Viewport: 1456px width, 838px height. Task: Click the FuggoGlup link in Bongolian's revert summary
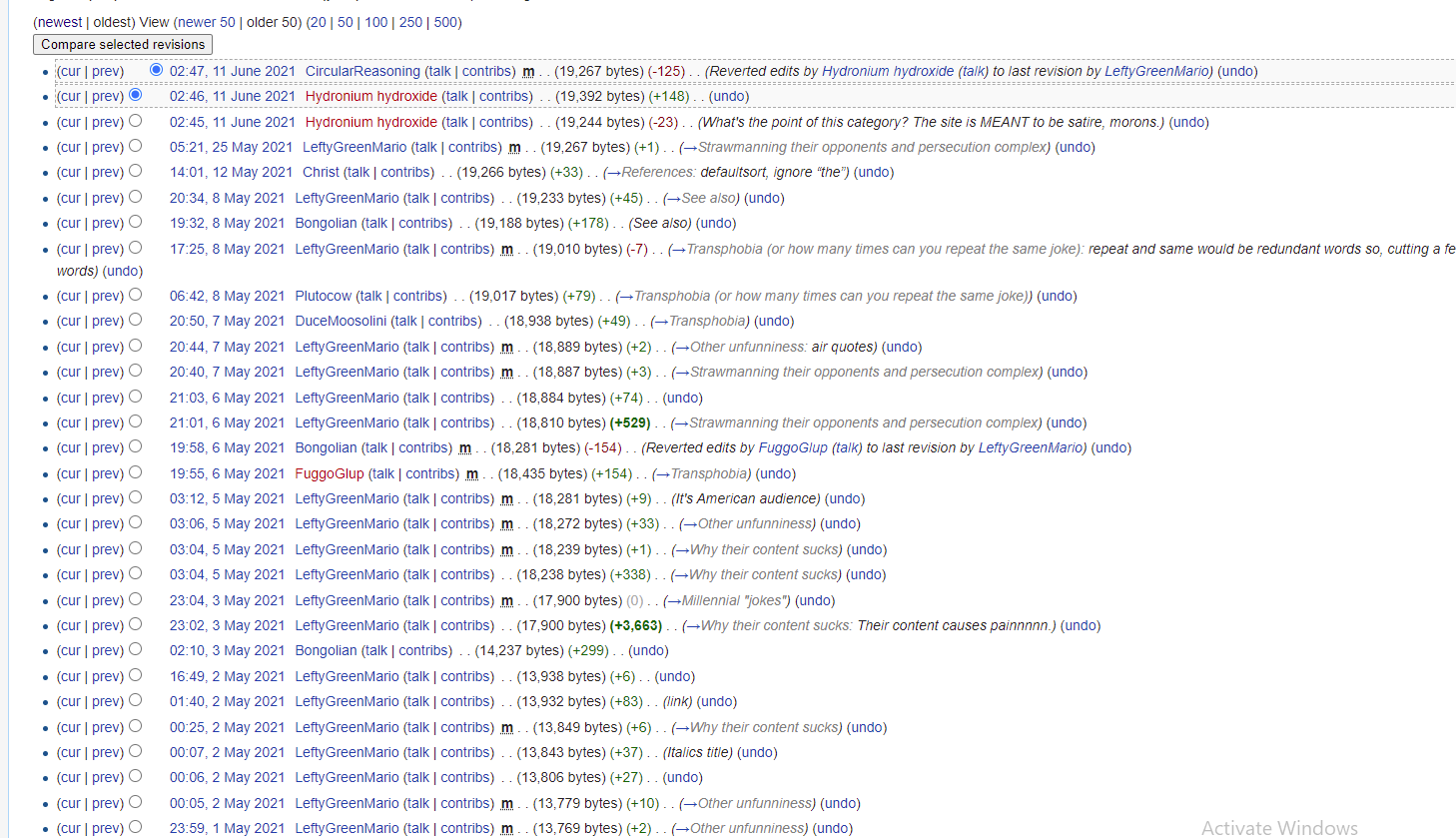(793, 447)
